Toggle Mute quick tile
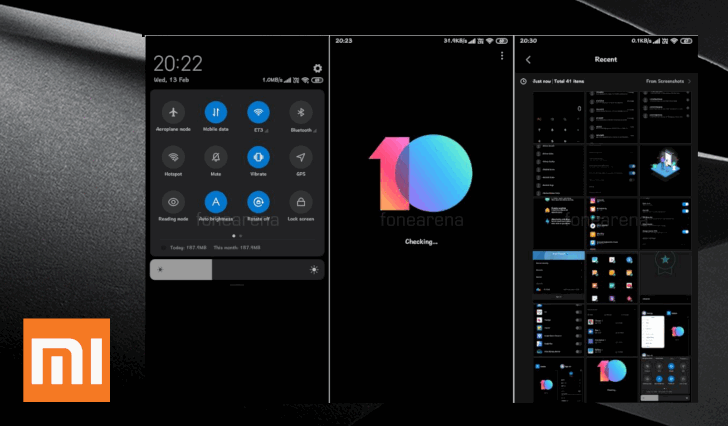This screenshot has height=426, width=728. pos(216,157)
